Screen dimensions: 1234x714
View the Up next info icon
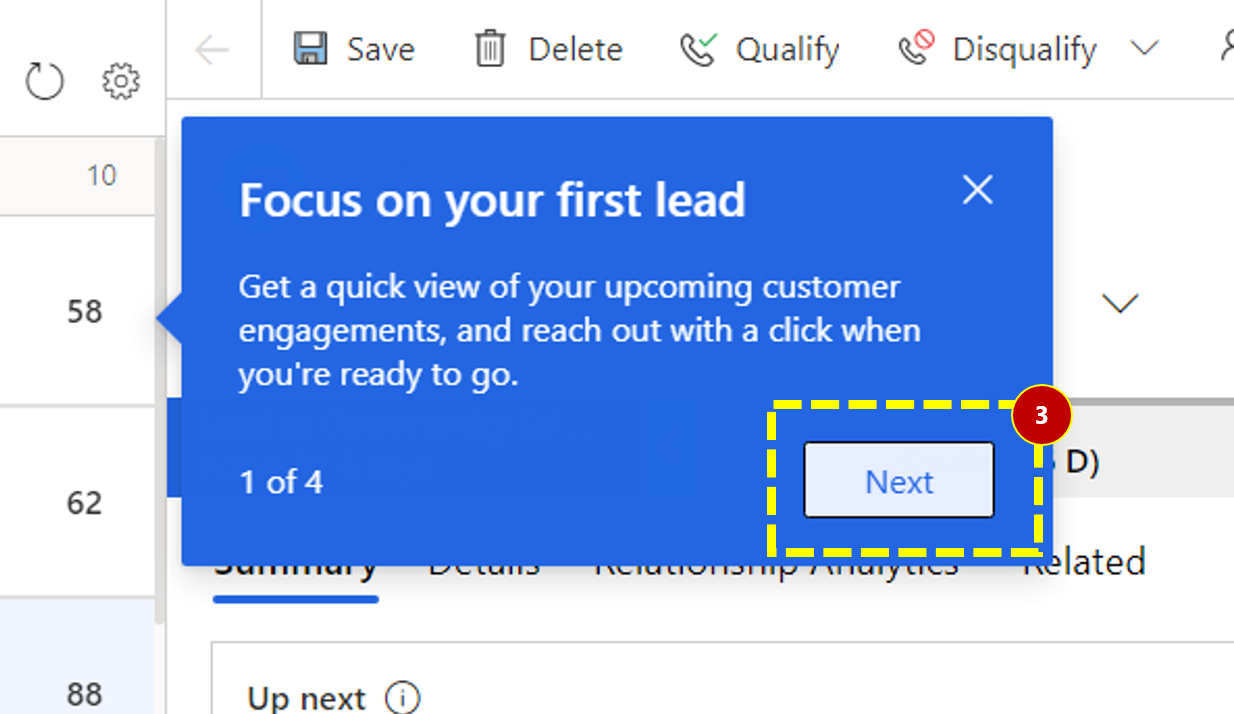click(x=404, y=697)
